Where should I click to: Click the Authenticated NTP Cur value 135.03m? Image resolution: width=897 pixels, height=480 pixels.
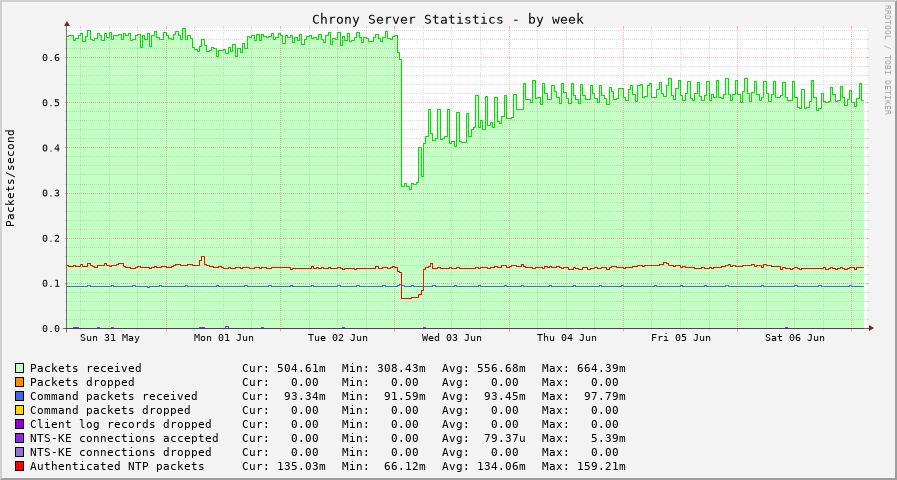301,466
